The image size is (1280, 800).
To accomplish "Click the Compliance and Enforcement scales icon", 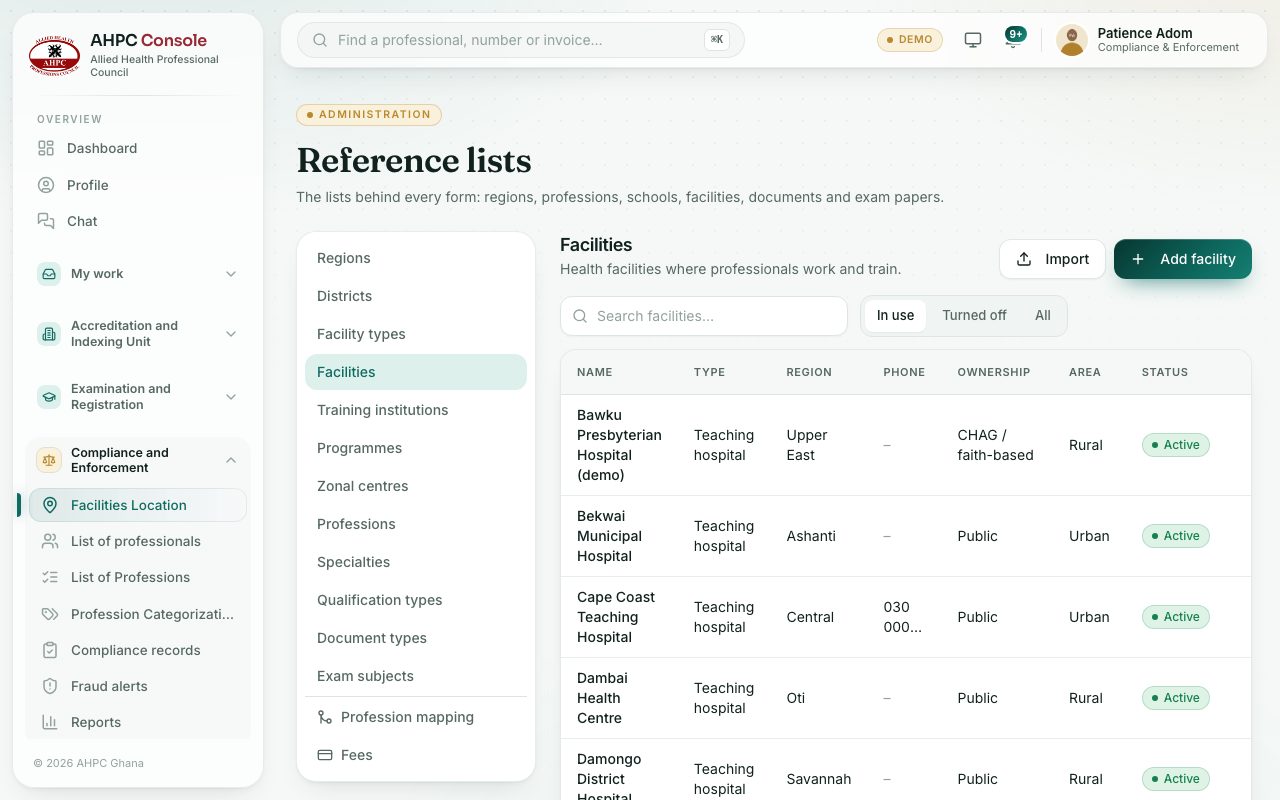I will pyautogui.click(x=49, y=460).
